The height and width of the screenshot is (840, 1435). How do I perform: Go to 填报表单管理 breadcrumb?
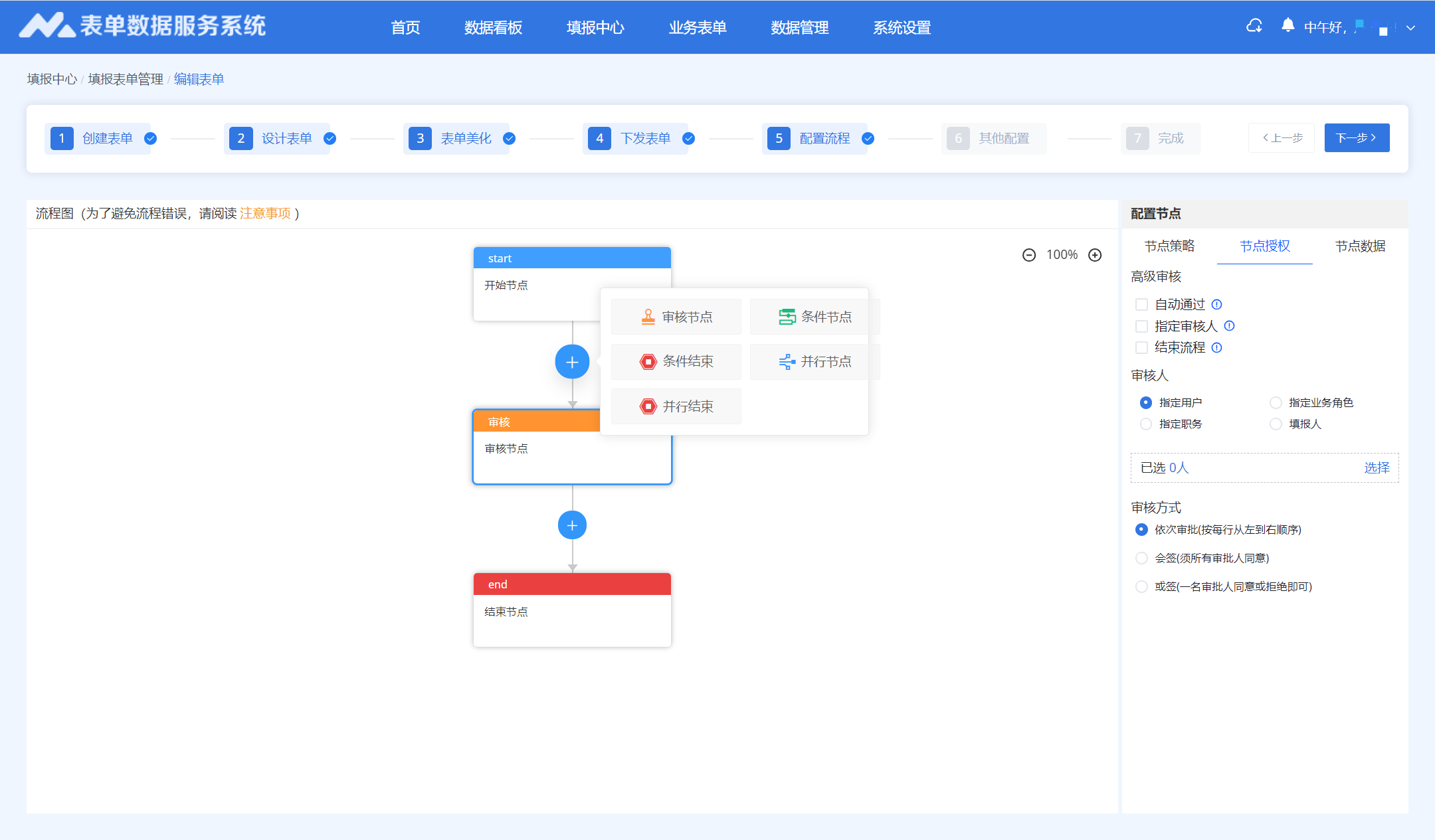(x=126, y=79)
